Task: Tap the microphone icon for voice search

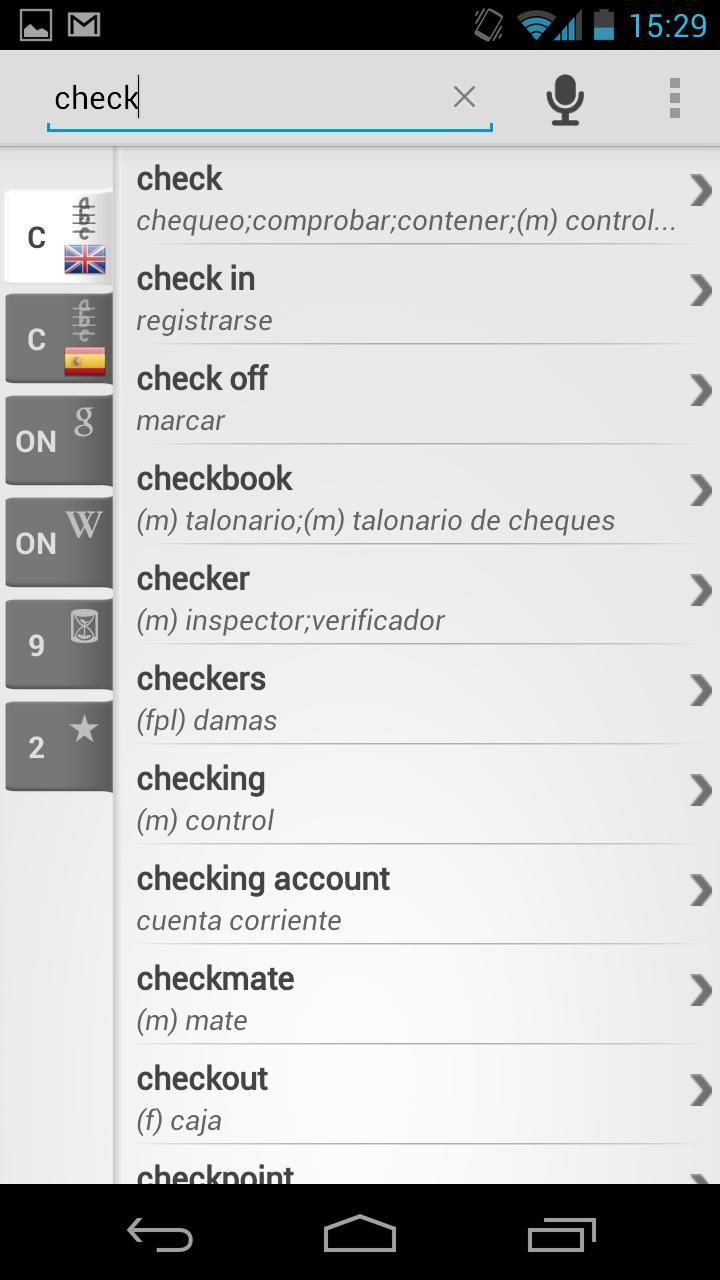Action: tap(564, 97)
